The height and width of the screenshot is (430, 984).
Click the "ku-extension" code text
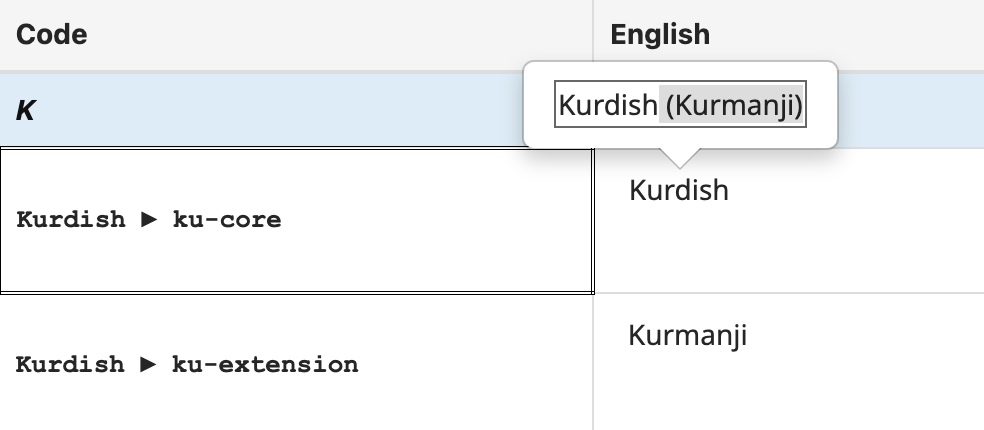pyautogui.click(x=265, y=364)
